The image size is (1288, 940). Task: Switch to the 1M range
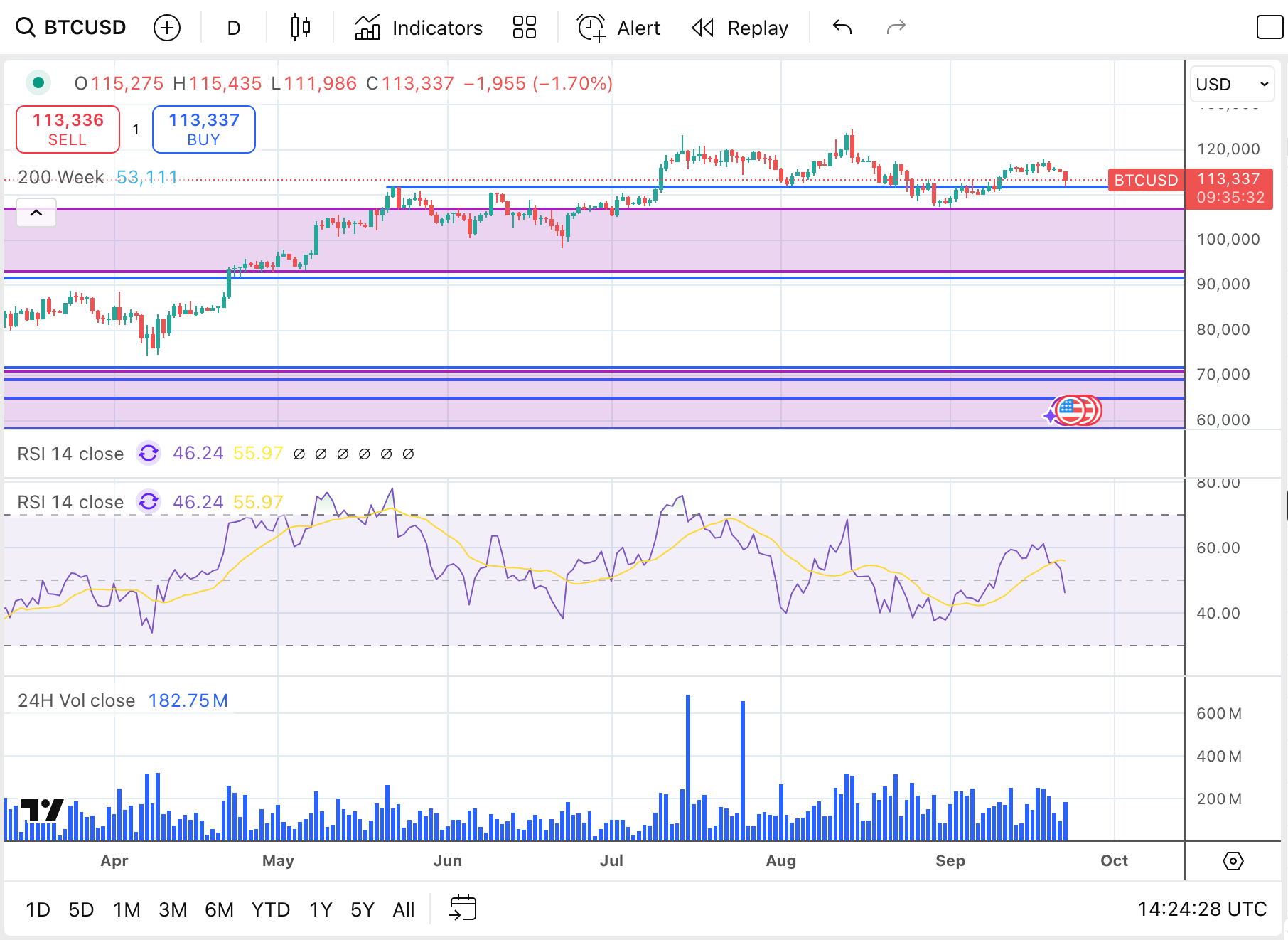point(127,909)
